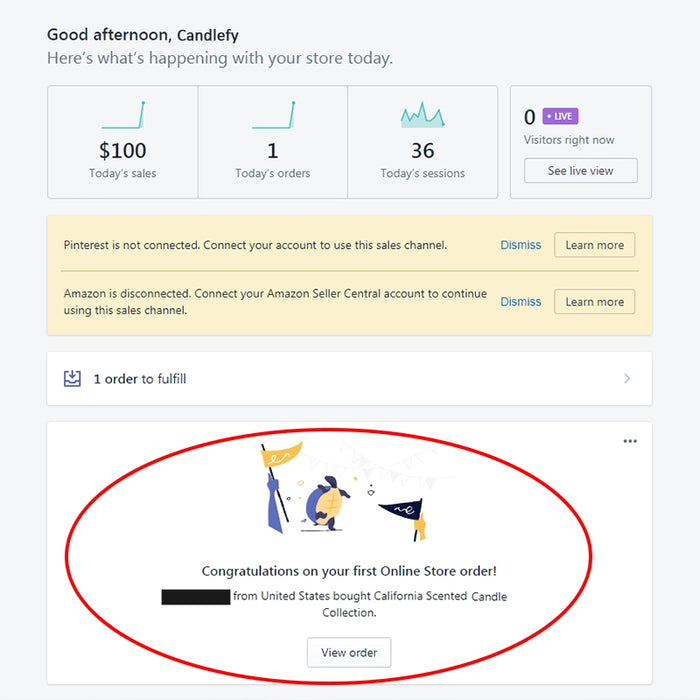Click the Today's sessions area chart icon
Image resolution: width=700 pixels, height=700 pixels.
pyautogui.click(x=422, y=115)
